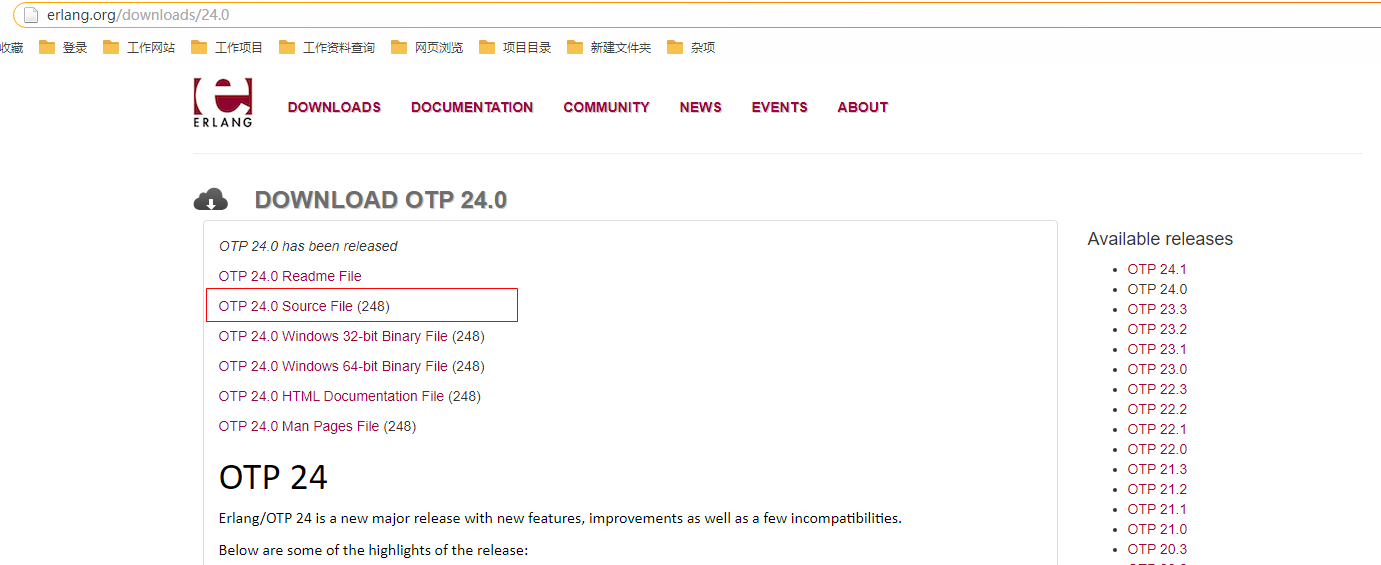Open OTP 24.0 Readme File link

pos(290,276)
